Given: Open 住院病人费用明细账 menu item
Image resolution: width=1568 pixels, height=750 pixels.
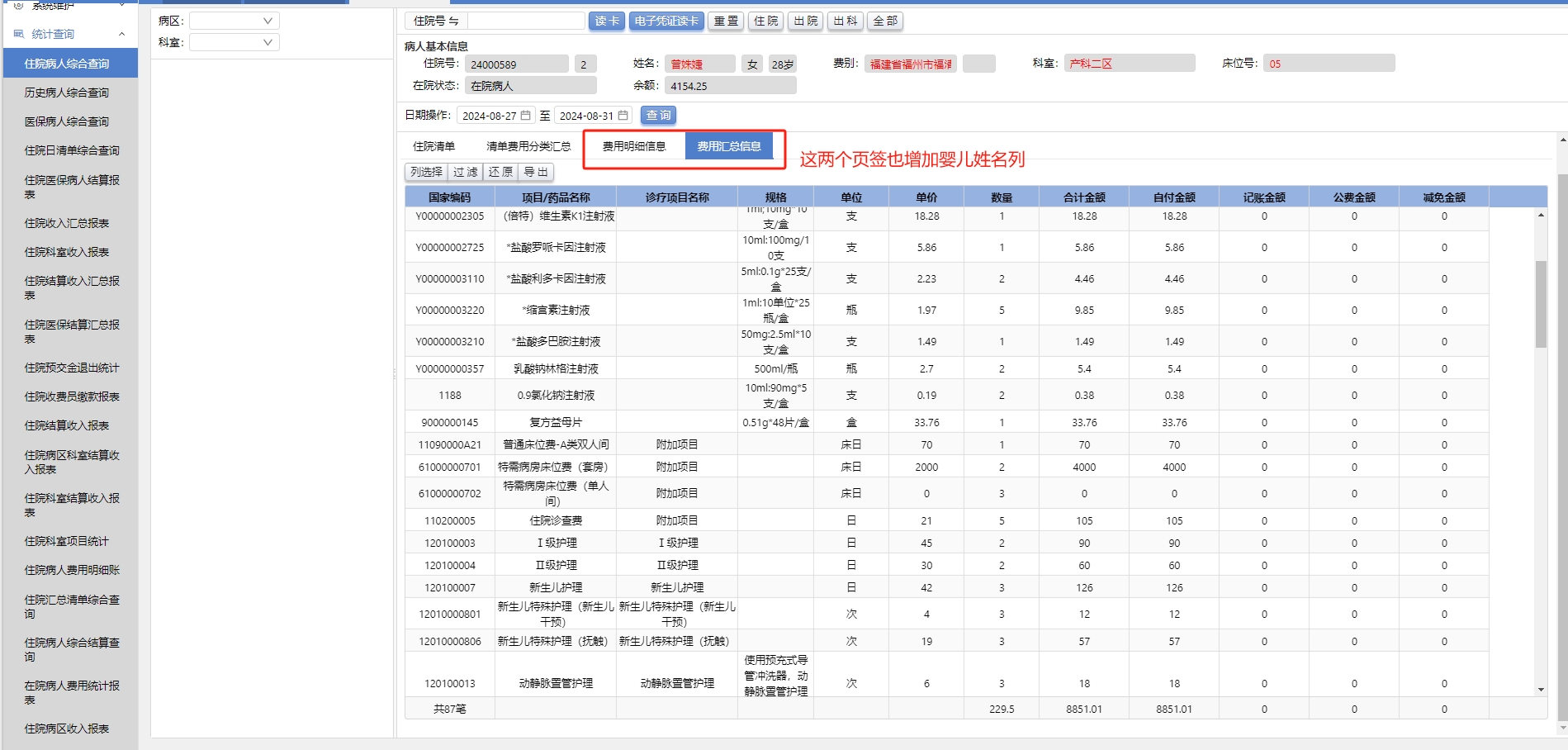Looking at the screenshot, I should pyautogui.click(x=70, y=570).
